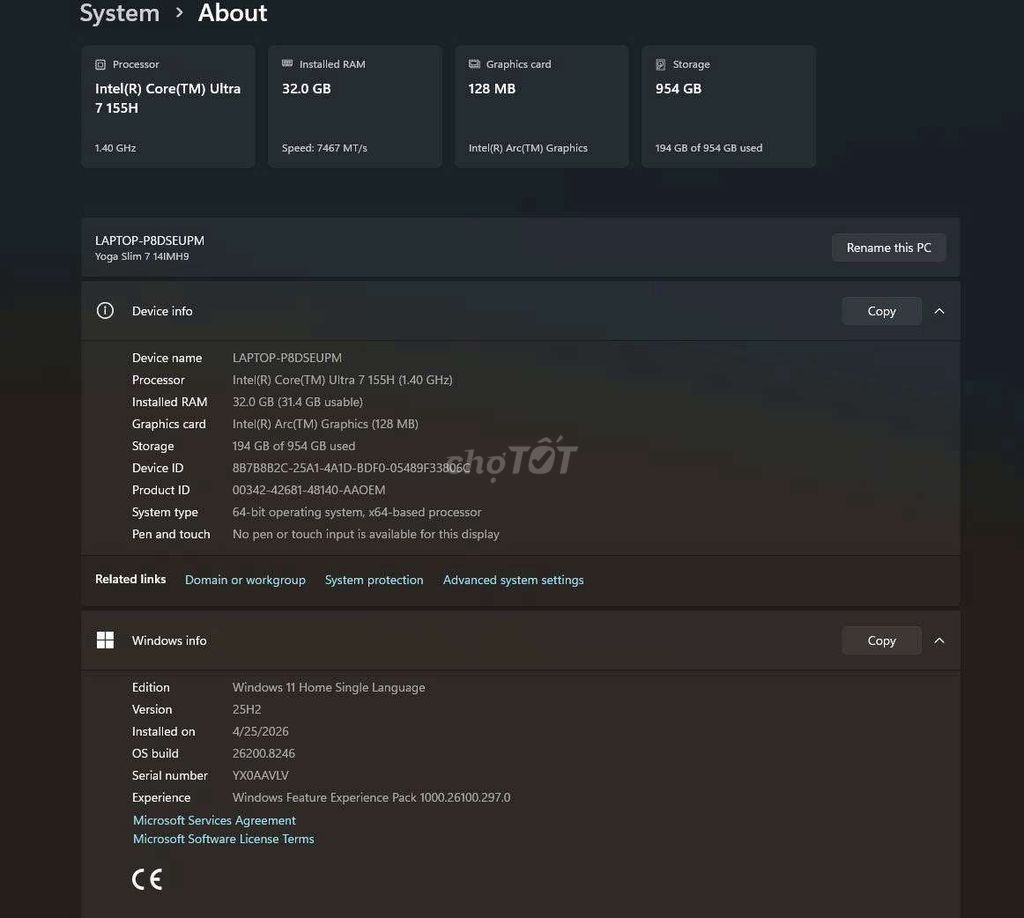Click the Processor chip icon
This screenshot has width=1024, height=918.
tap(100, 65)
